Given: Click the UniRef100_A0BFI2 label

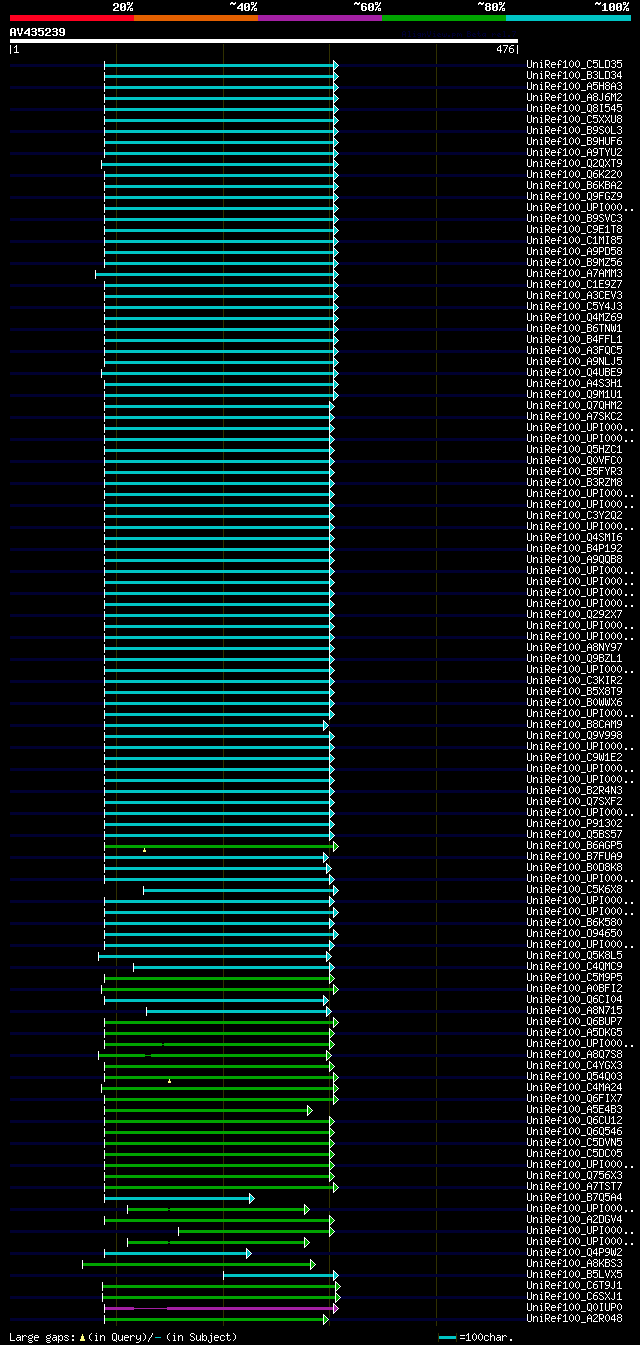Looking at the screenshot, I should coord(574,989).
